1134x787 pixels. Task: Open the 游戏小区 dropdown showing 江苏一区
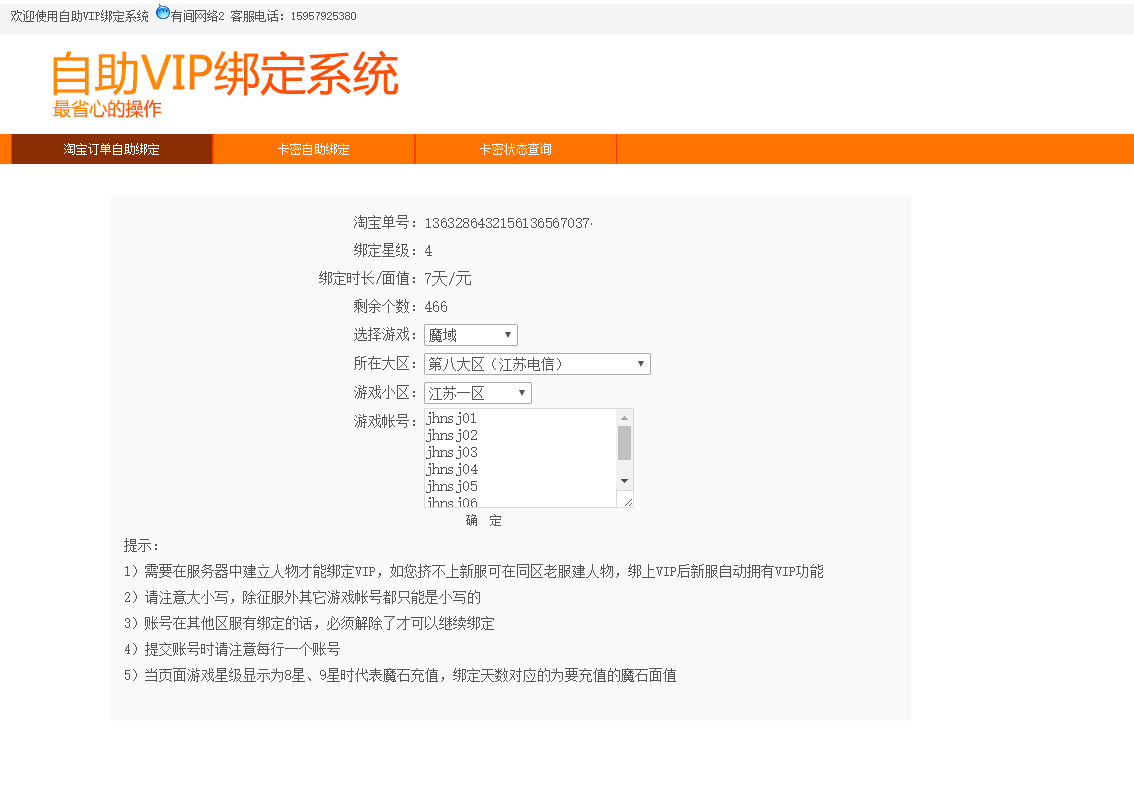[475, 392]
